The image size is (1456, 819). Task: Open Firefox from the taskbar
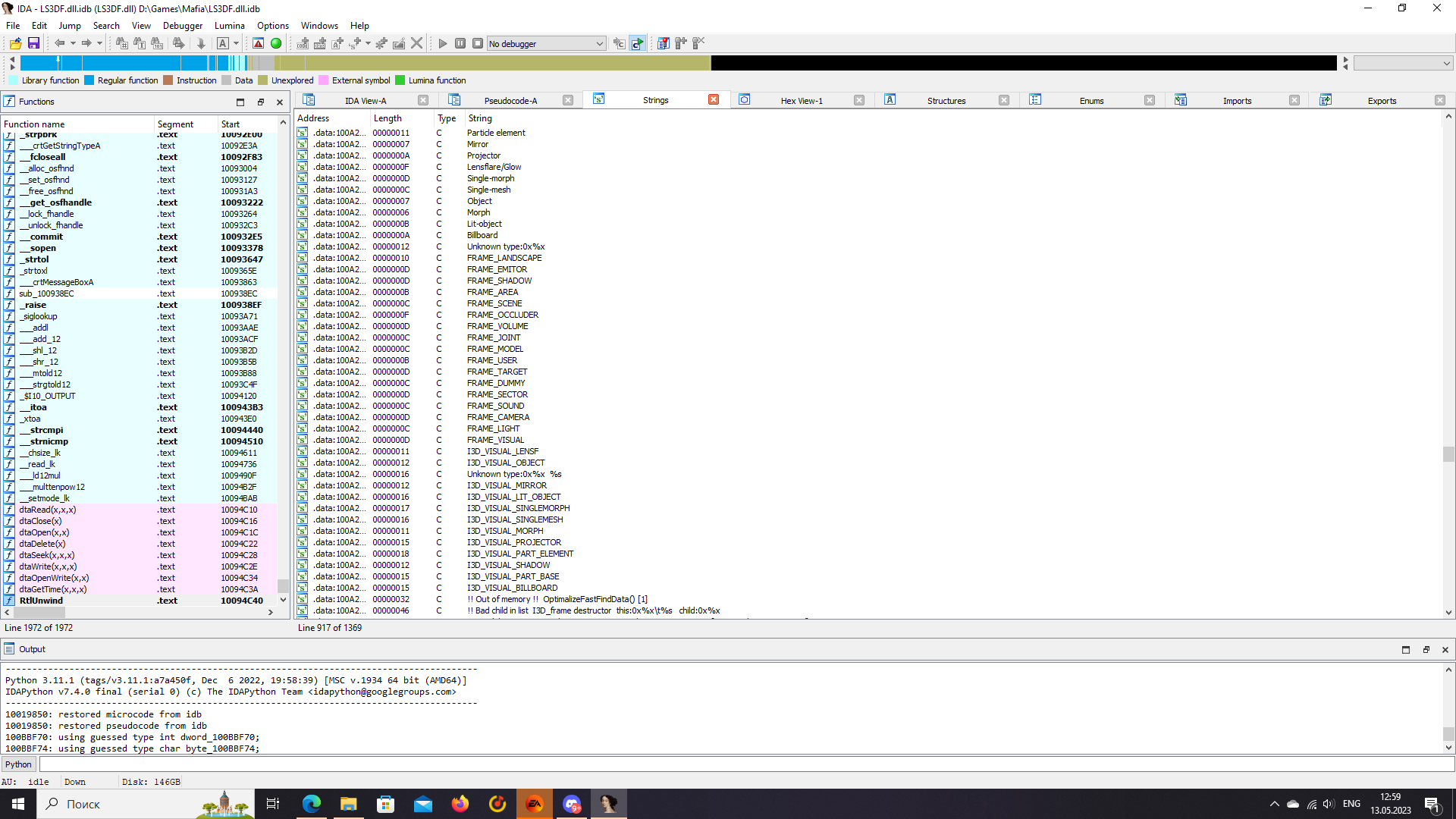[x=460, y=804]
